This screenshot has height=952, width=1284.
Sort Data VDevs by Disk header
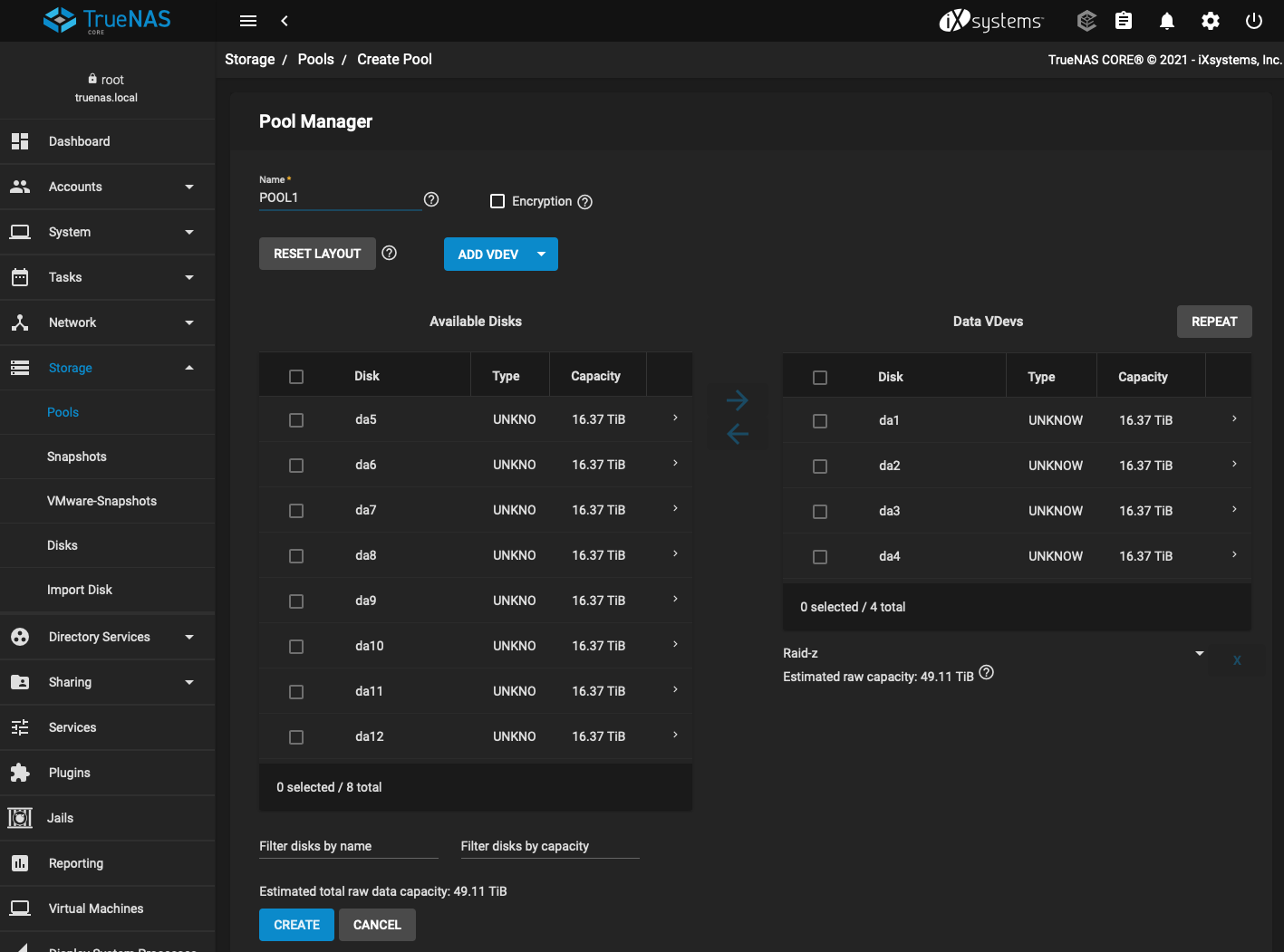point(890,377)
